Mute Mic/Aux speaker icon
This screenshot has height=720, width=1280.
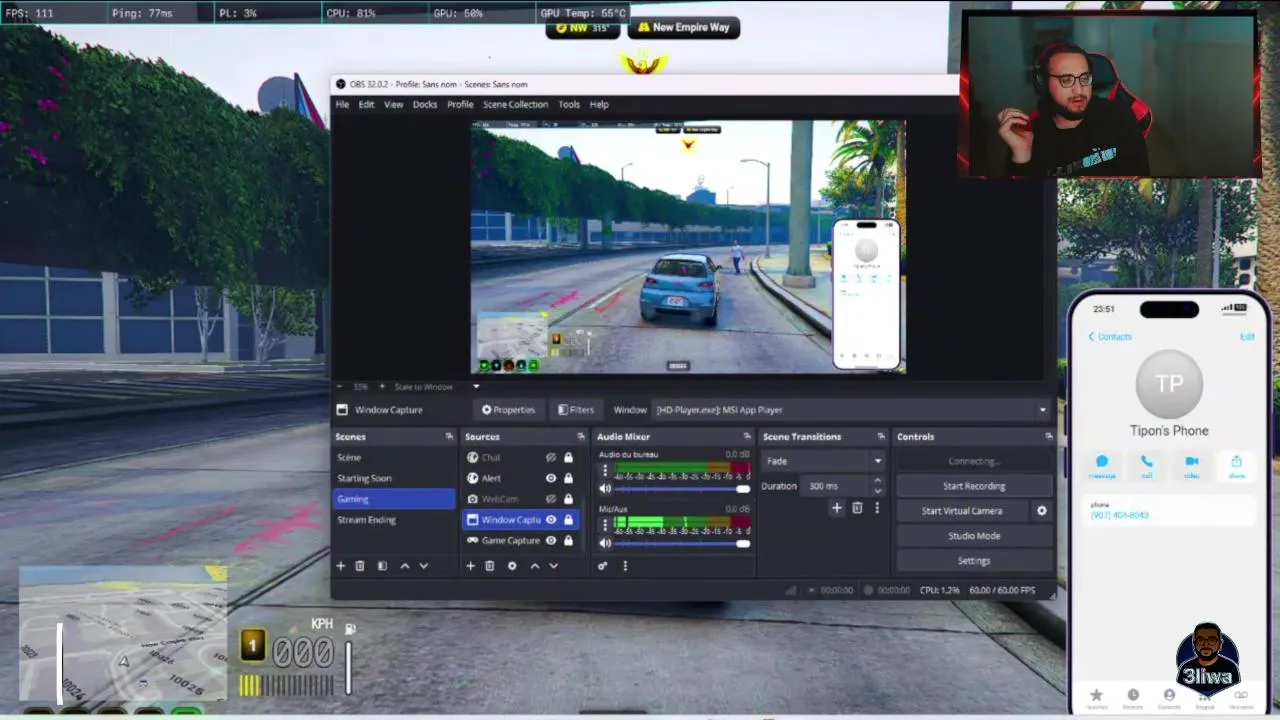coord(604,544)
